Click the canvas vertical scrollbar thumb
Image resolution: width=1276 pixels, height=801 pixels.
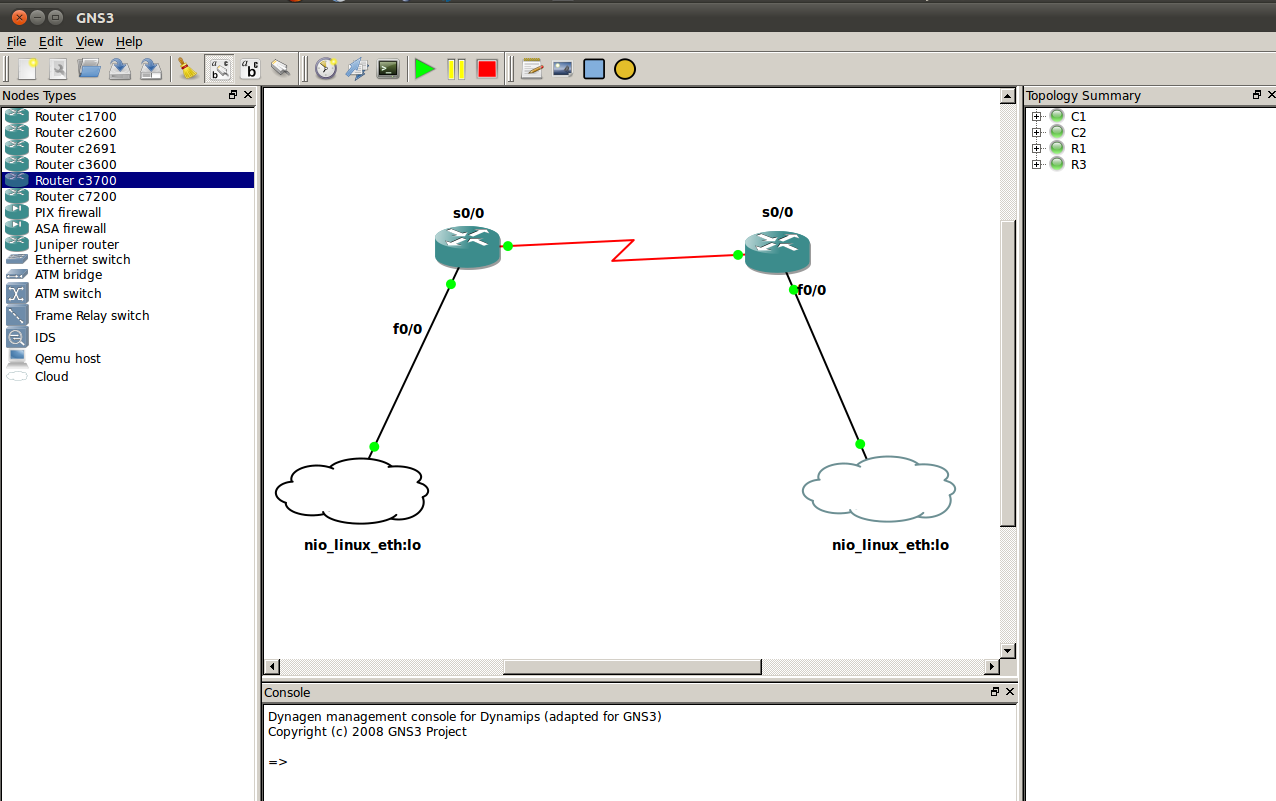pyautogui.click(x=1008, y=373)
